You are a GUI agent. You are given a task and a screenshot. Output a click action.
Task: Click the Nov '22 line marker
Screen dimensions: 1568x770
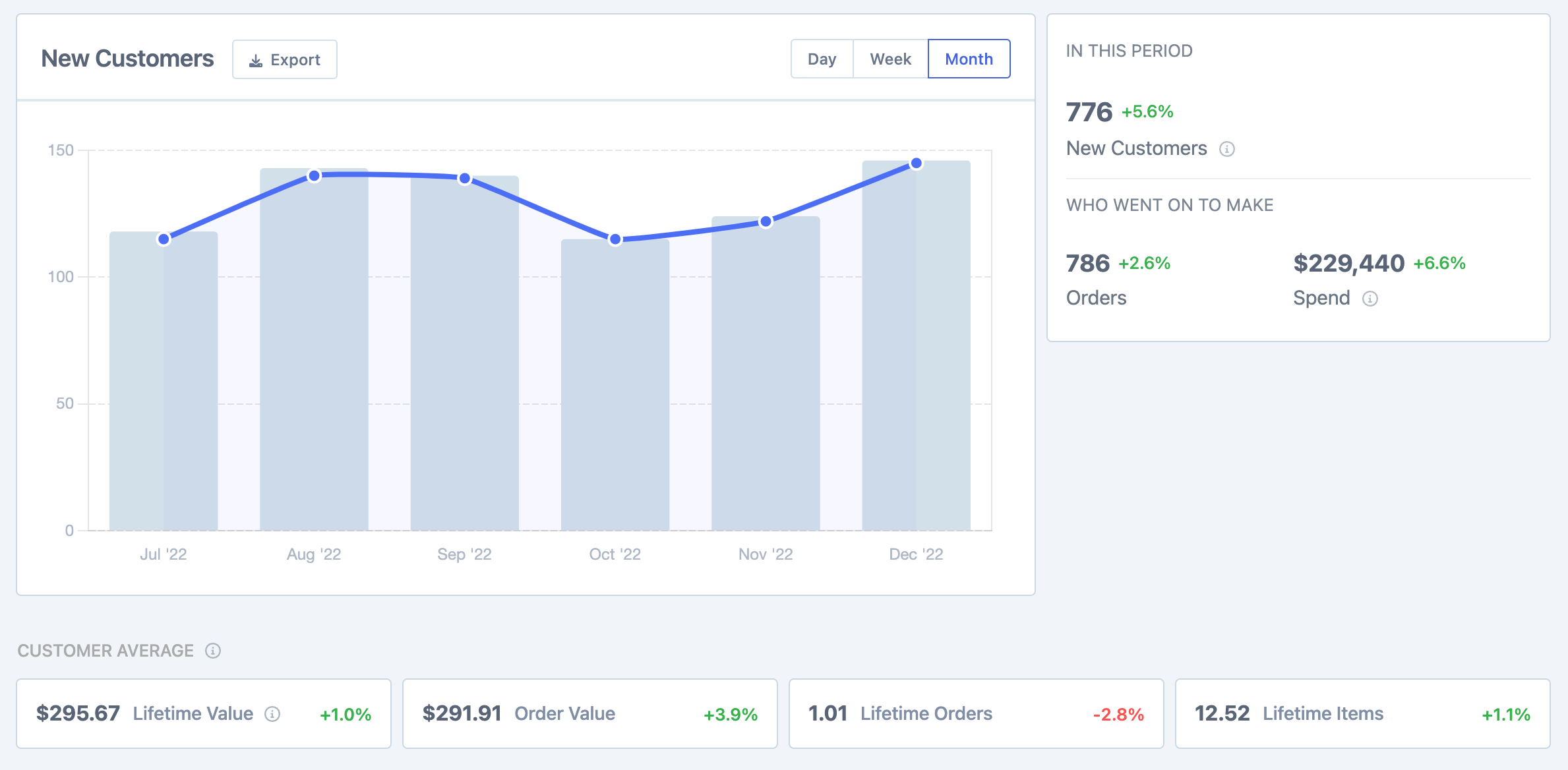point(766,222)
